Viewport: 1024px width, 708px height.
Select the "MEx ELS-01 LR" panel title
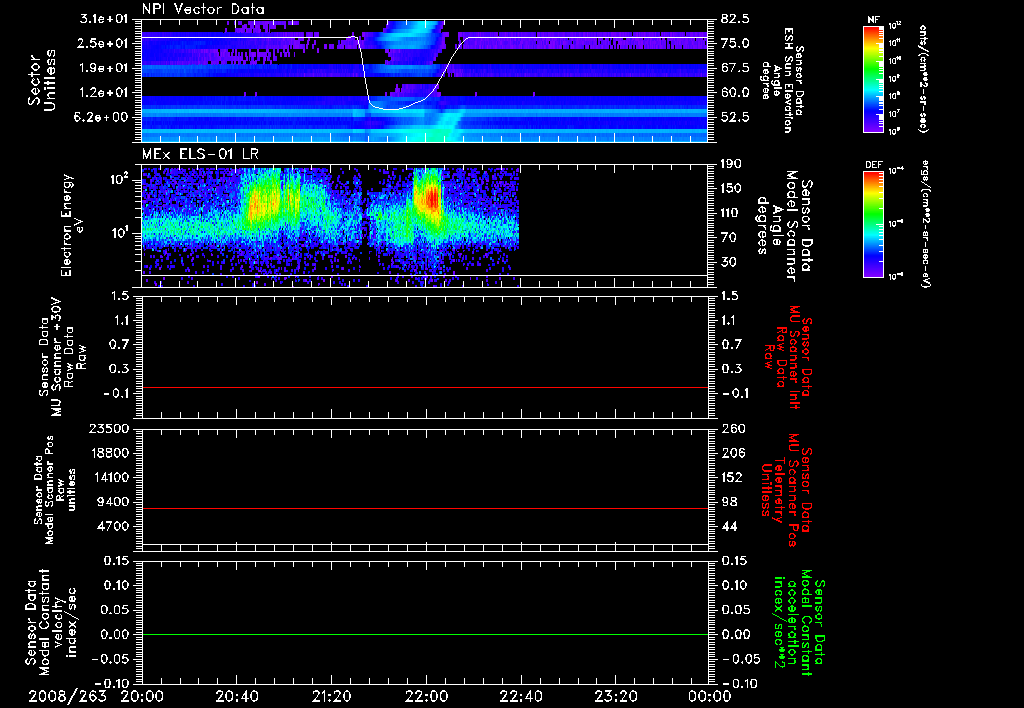199,155
